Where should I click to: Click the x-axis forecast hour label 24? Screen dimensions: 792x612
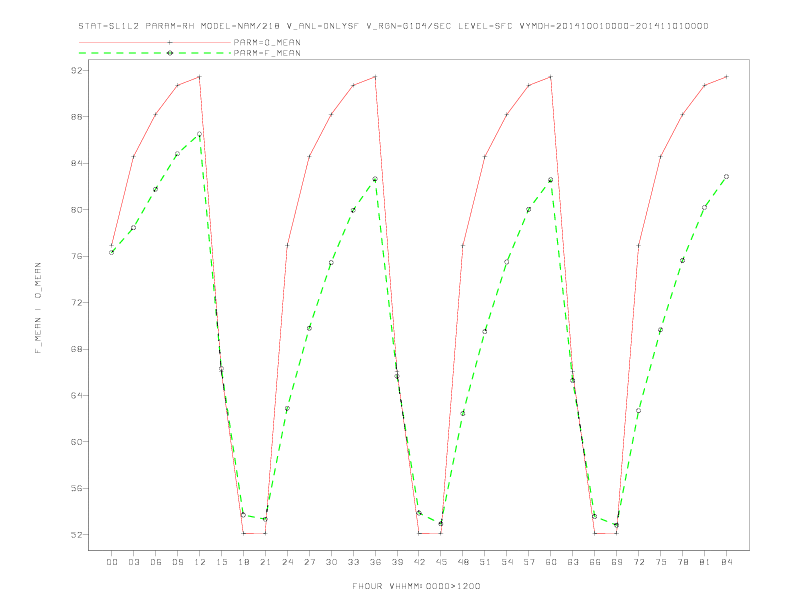[287, 562]
